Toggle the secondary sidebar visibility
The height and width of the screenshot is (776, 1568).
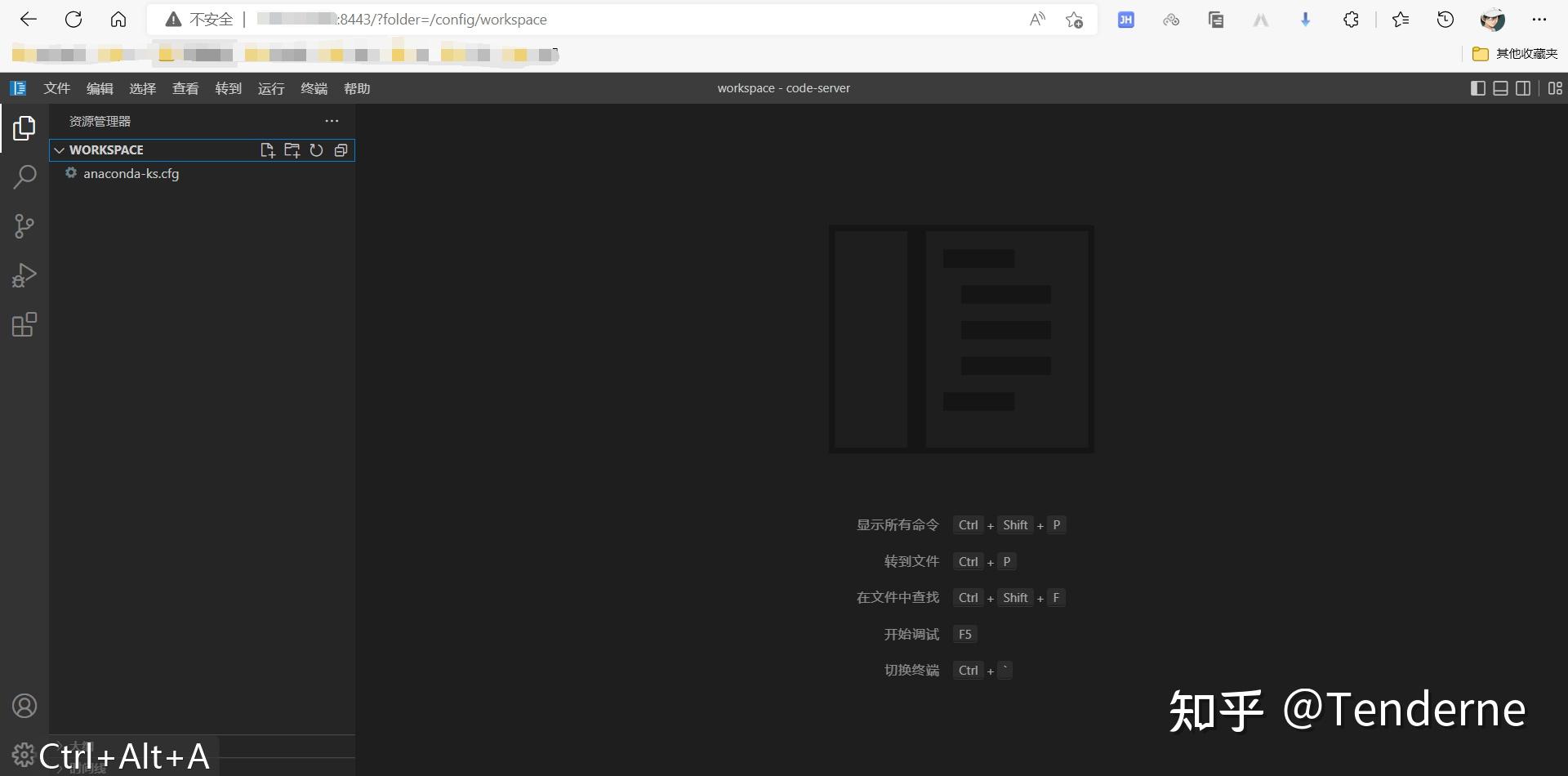1524,88
